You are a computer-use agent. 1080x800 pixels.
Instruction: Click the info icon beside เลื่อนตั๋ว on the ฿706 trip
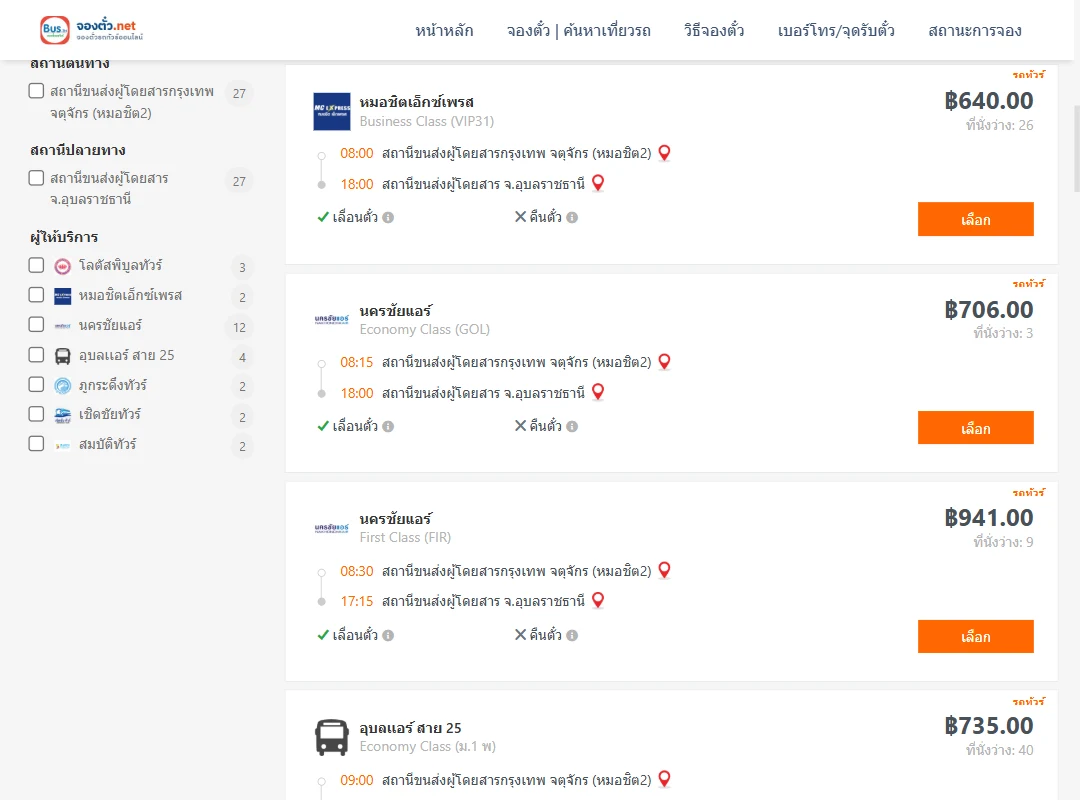coord(388,427)
